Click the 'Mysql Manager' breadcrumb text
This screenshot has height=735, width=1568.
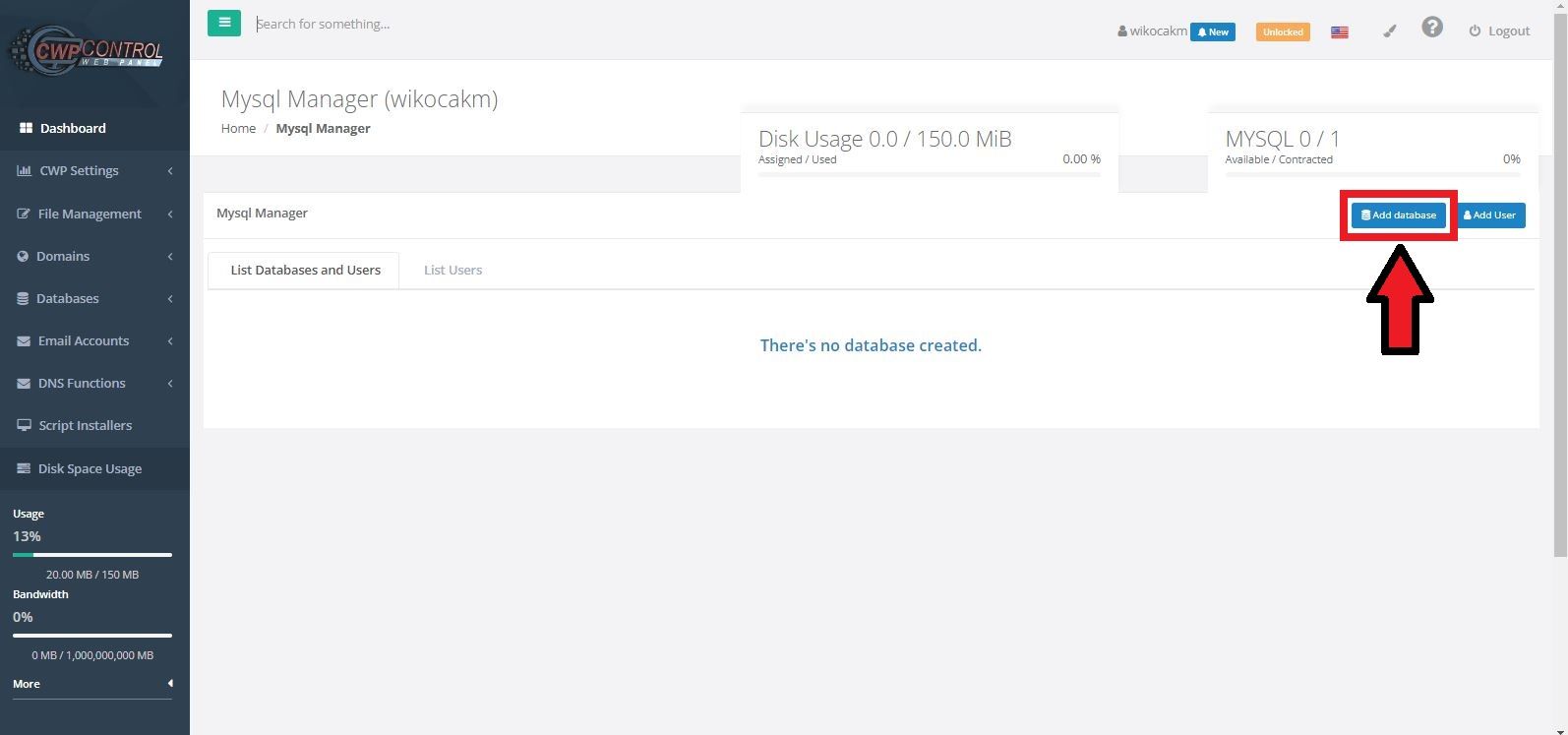pos(323,128)
